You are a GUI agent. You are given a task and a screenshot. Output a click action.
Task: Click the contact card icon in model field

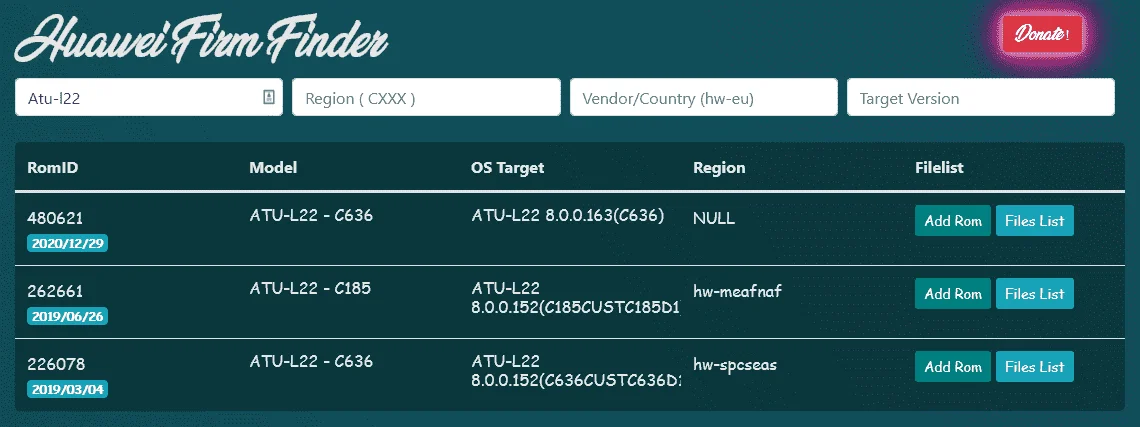268,97
